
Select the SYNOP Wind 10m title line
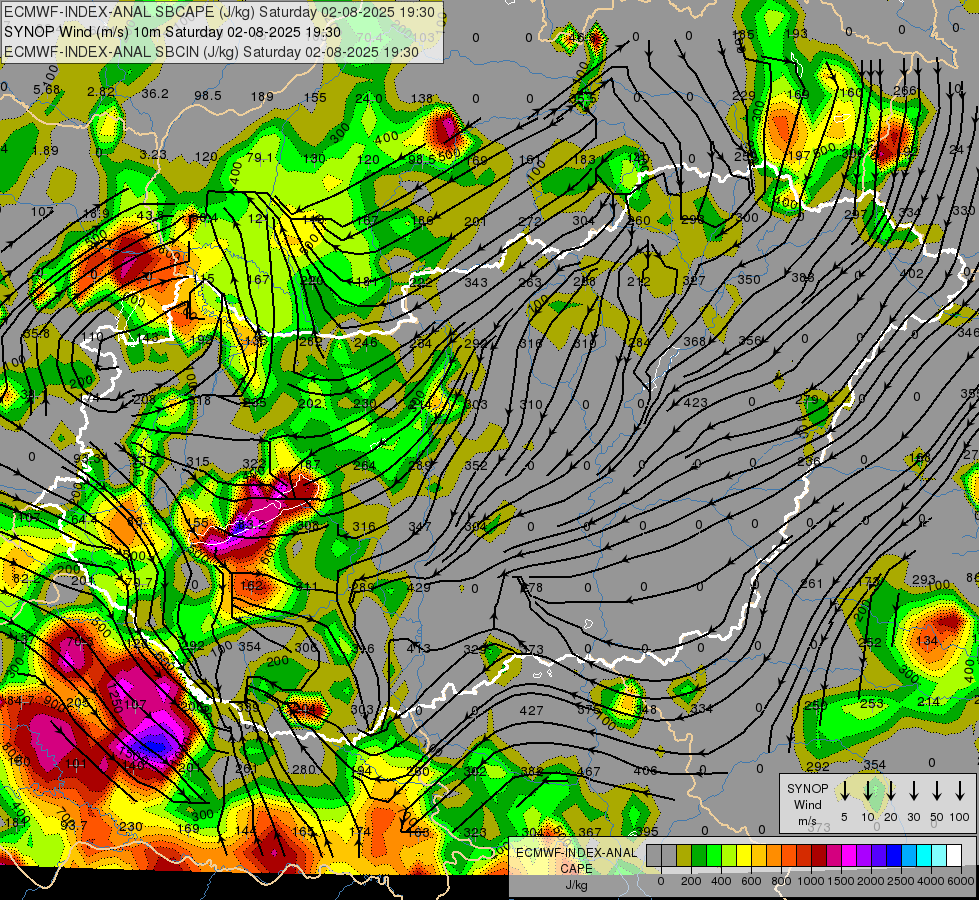172,32
